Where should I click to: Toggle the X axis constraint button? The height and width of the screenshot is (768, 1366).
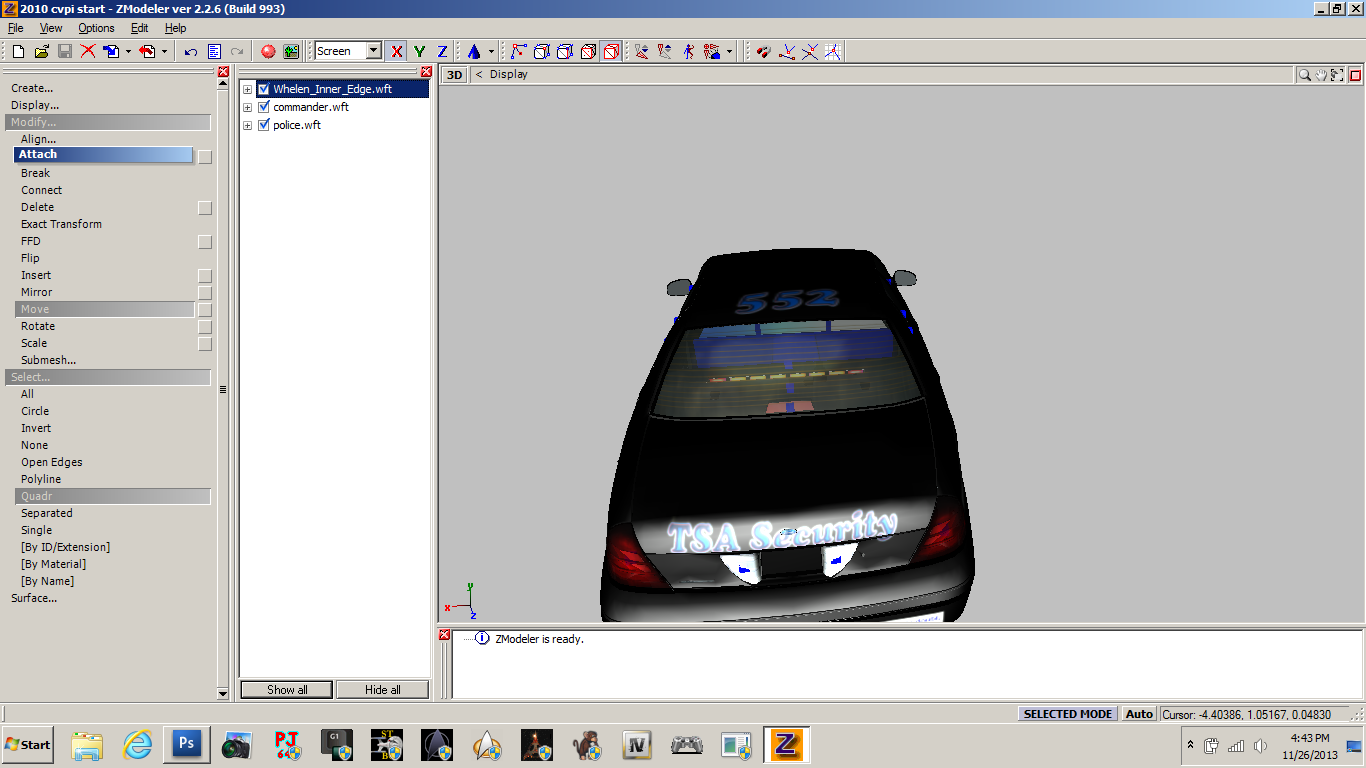click(397, 51)
